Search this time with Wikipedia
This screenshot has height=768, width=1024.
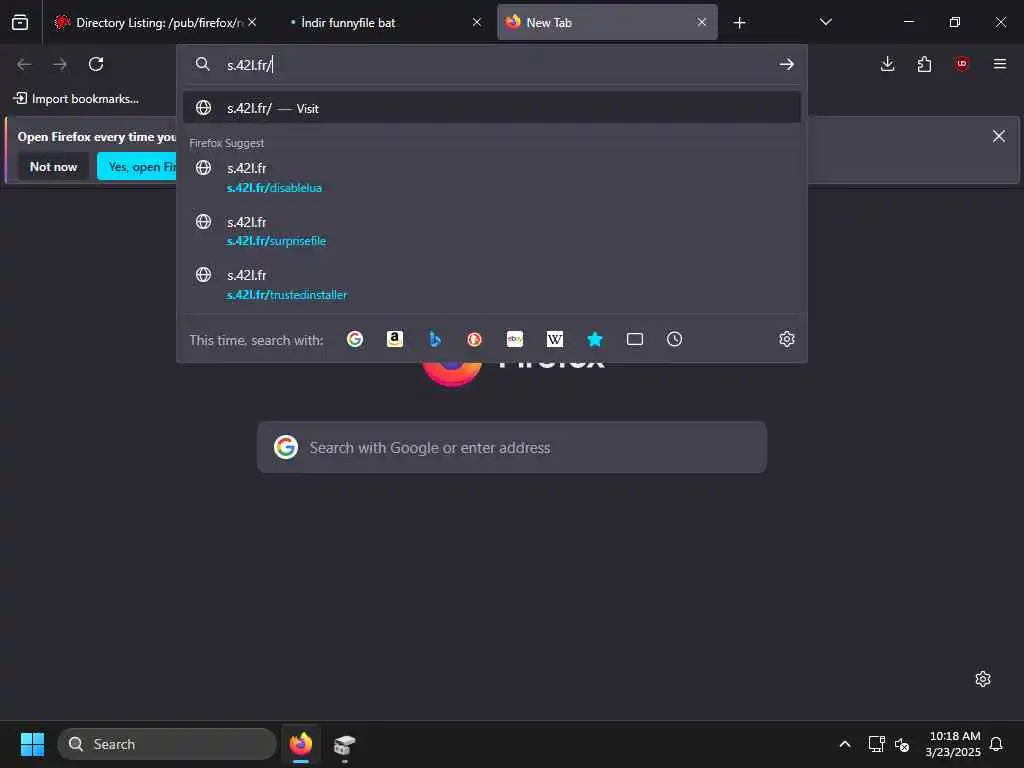554,339
